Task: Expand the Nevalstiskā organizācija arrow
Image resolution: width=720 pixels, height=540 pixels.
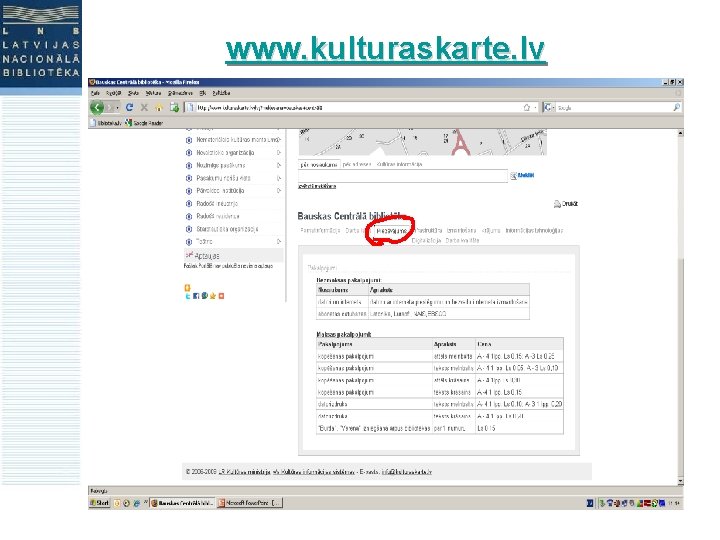Action: tap(279, 152)
